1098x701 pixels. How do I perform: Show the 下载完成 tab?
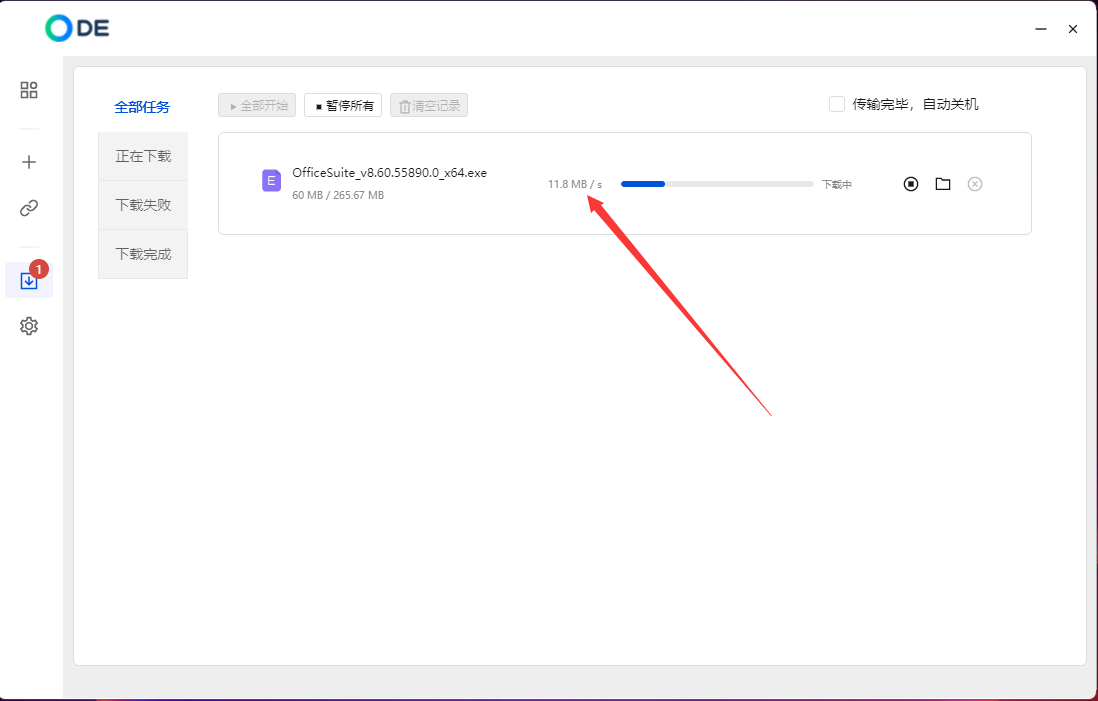tap(143, 254)
